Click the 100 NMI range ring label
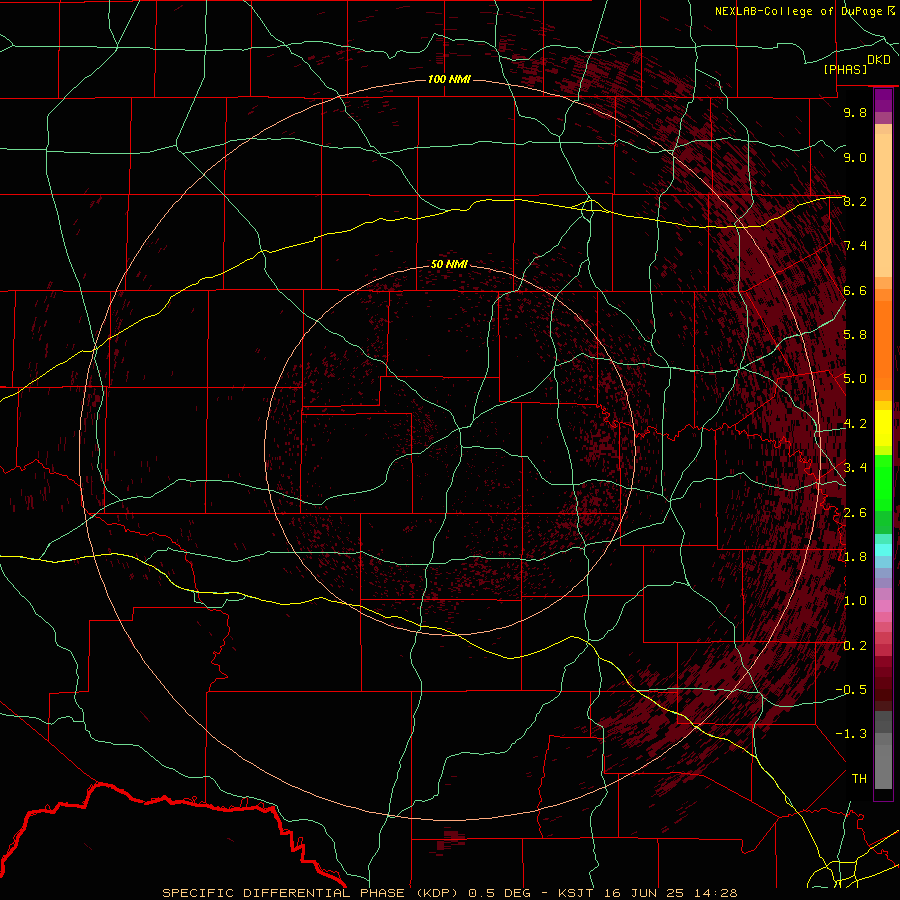 point(449,79)
